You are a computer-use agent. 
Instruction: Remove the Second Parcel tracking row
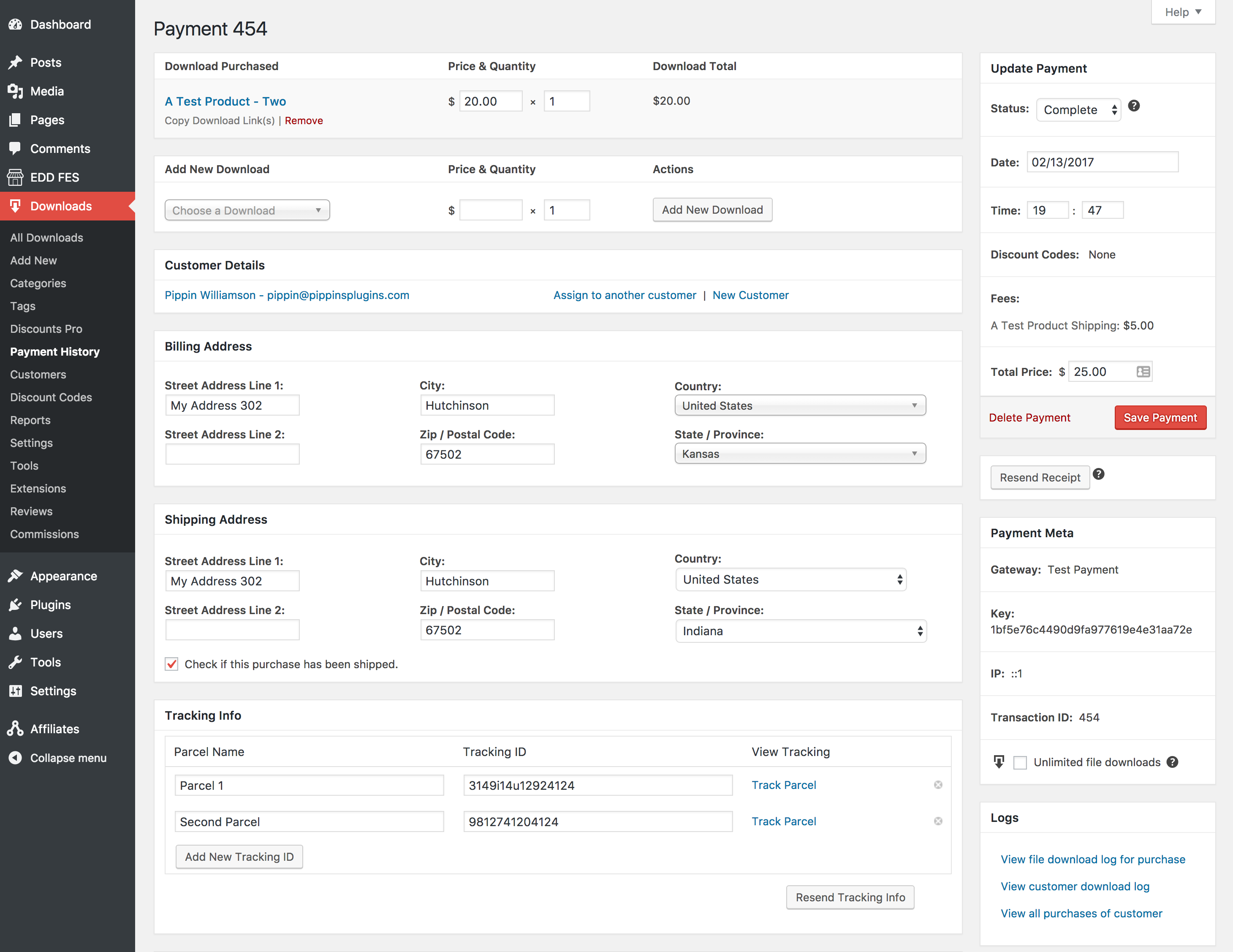click(x=938, y=821)
